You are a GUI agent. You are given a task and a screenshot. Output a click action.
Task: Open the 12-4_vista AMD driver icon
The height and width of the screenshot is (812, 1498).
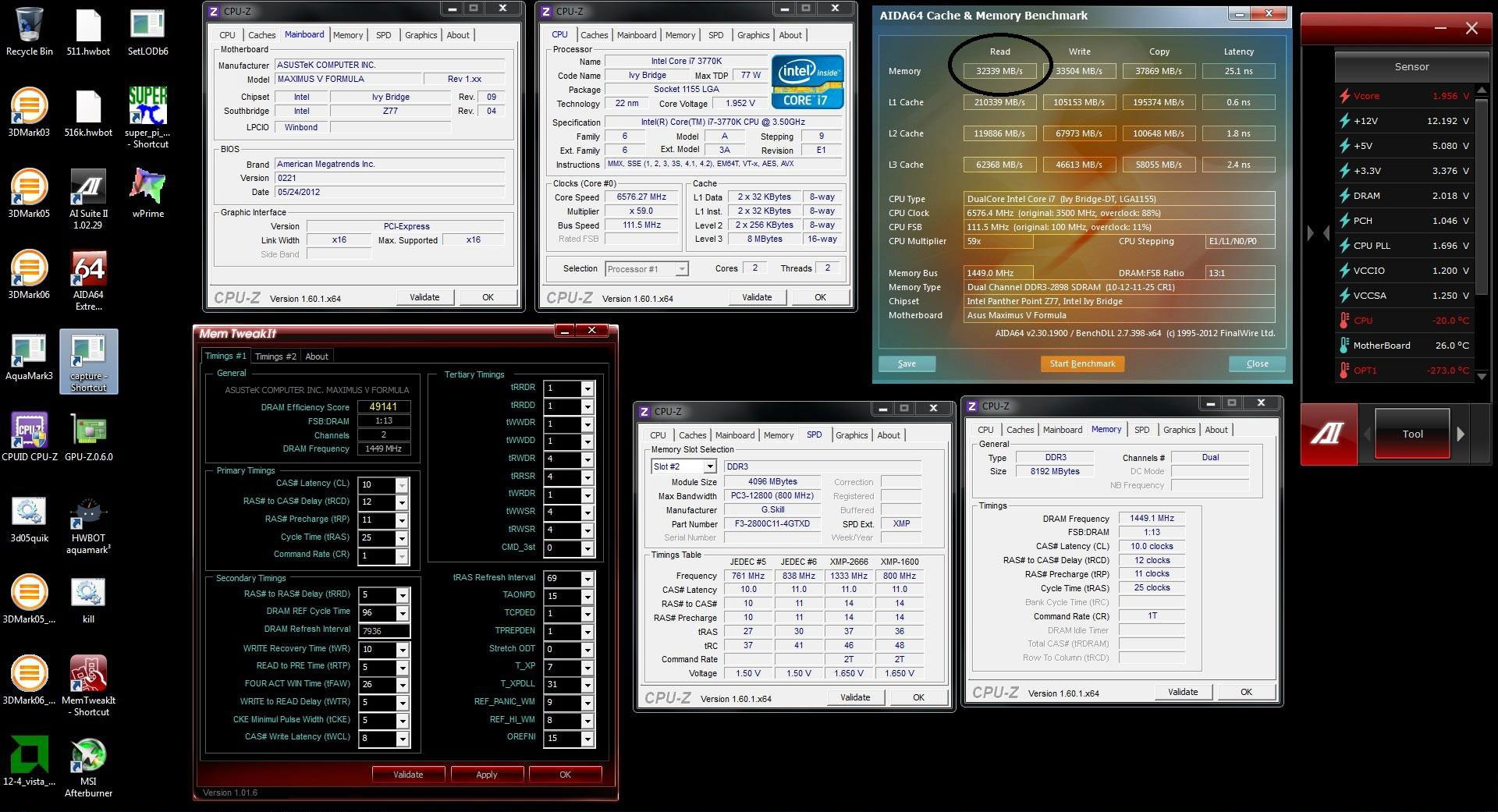coord(29,761)
